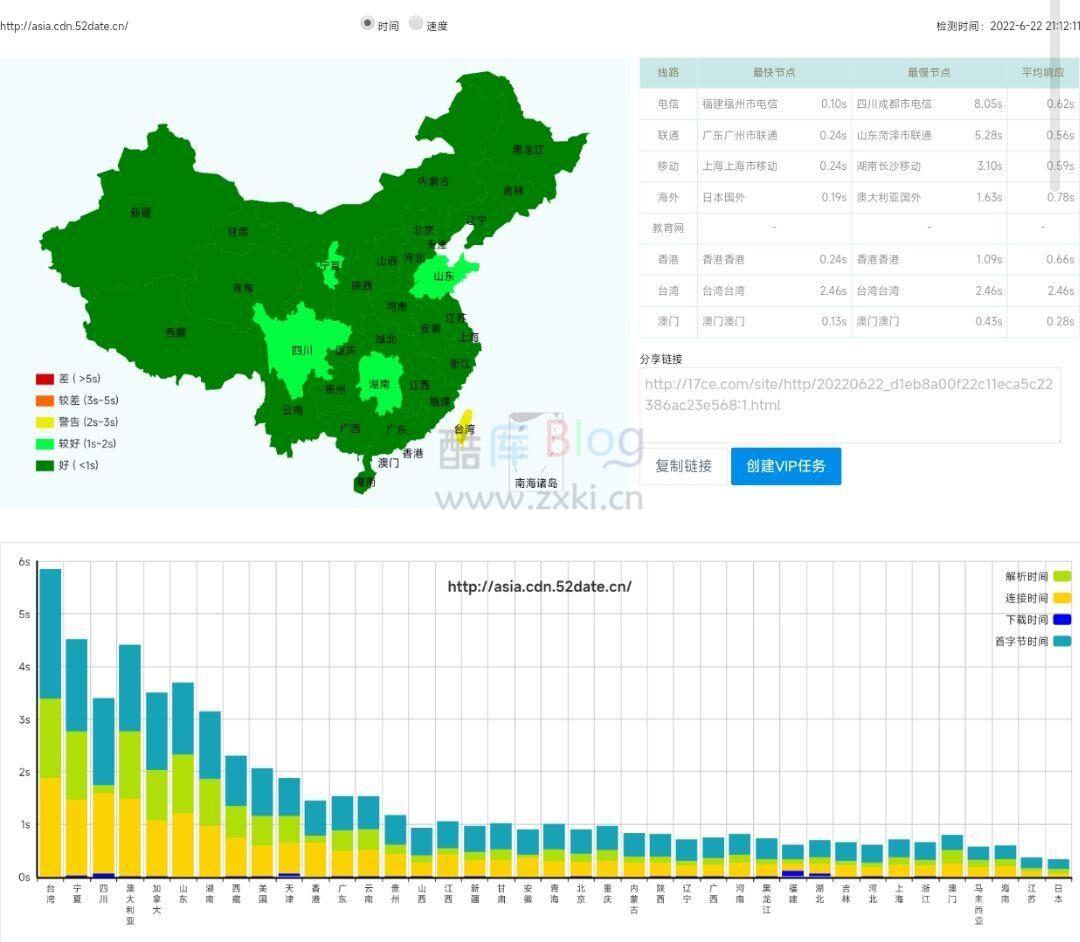Select 四川 province on the map
This screenshot has height=942, width=1080.
point(301,350)
